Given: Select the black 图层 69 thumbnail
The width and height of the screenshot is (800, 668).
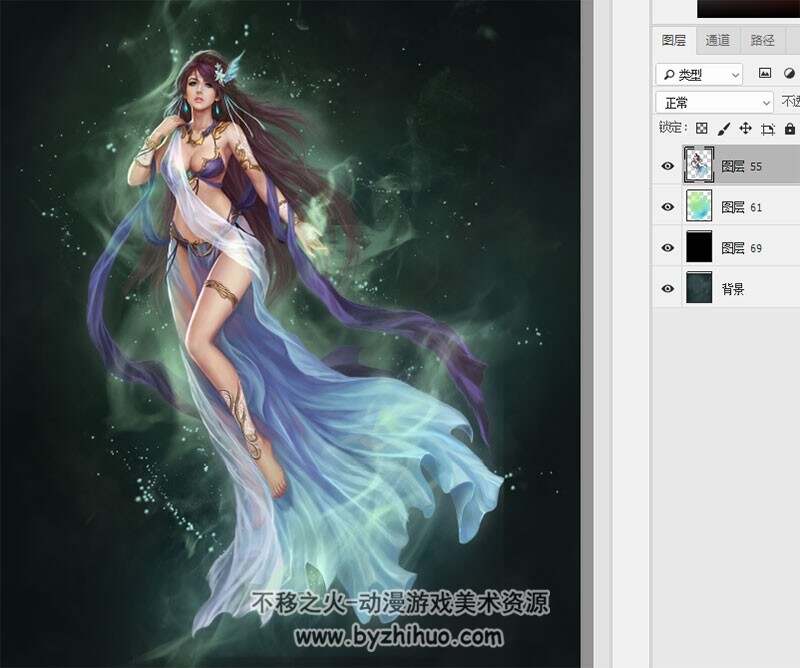Looking at the screenshot, I should (x=699, y=246).
